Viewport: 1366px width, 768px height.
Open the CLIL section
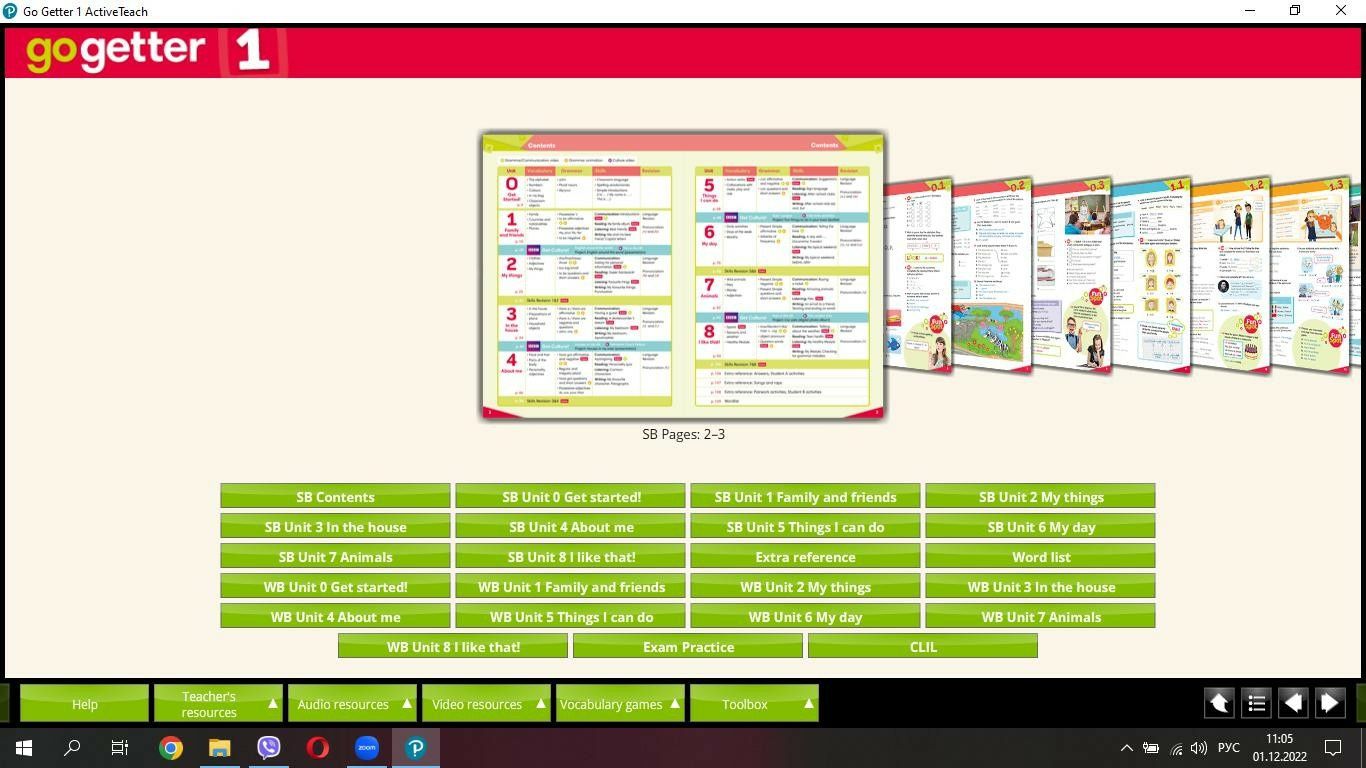pos(923,646)
